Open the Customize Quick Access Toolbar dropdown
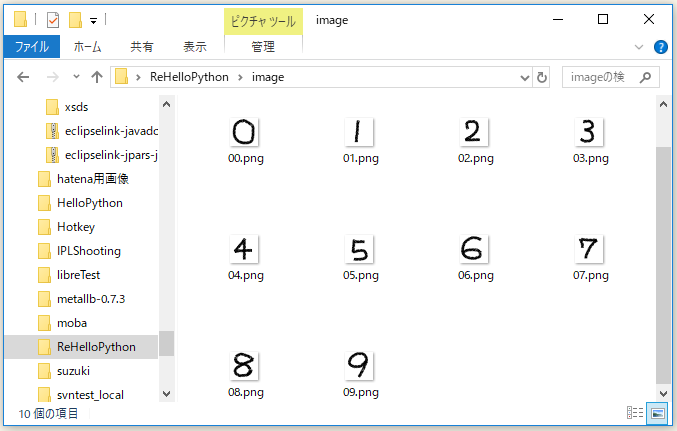The width and height of the screenshot is (677, 431). click(93, 20)
